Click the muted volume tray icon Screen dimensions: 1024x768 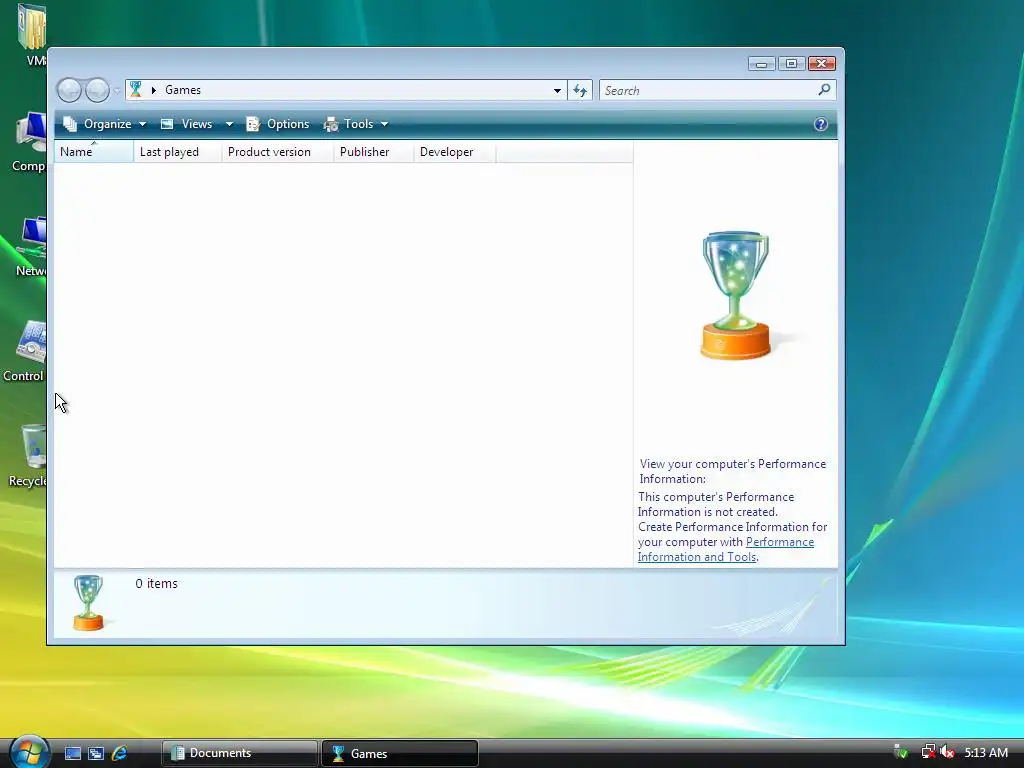(947, 752)
